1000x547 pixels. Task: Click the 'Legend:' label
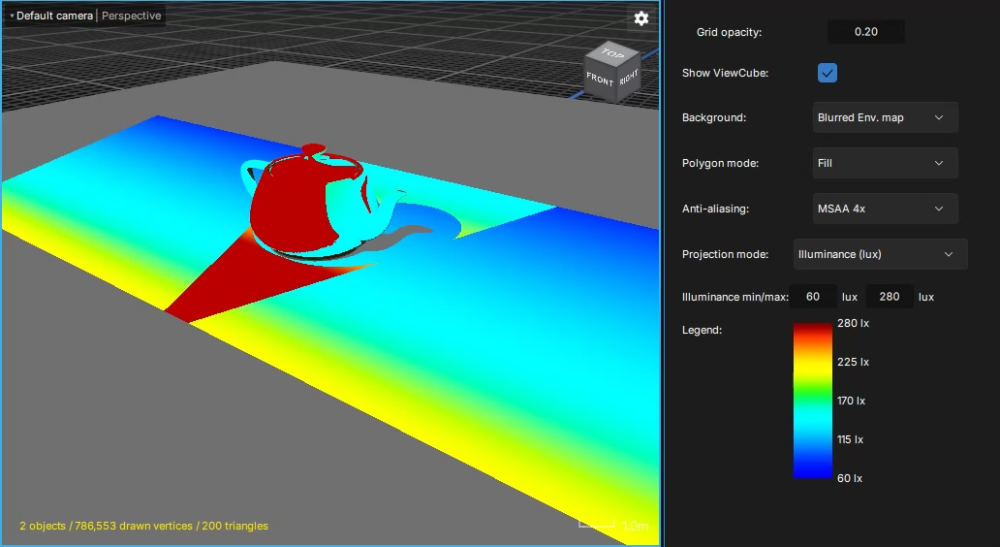click(x=702, y=330)
